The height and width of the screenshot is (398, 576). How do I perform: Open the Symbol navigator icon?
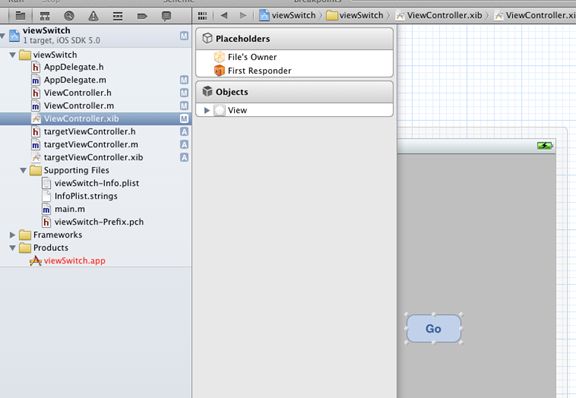(x=44, y=16)
